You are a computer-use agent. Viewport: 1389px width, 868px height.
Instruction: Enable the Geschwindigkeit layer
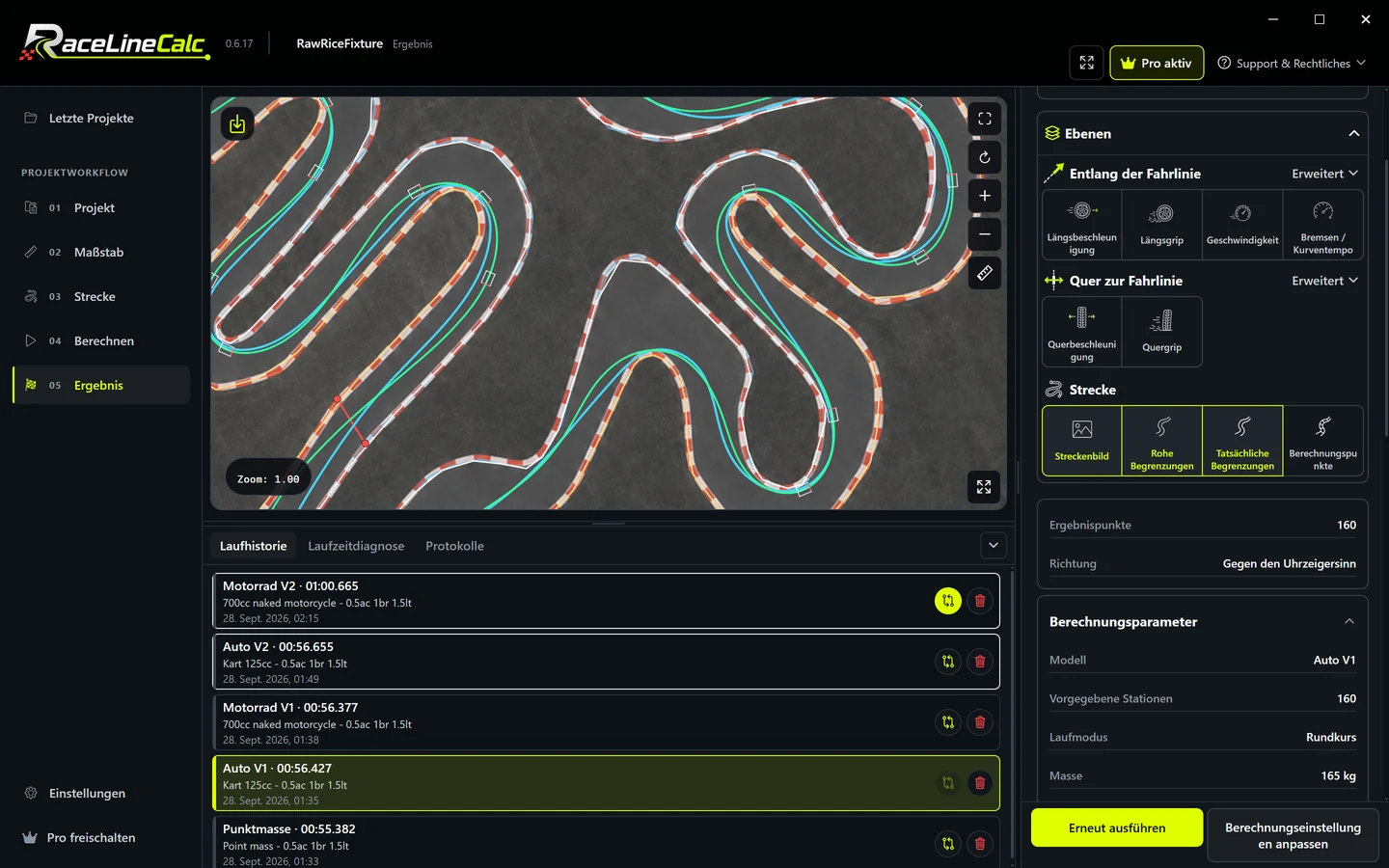[x=1242, y=225]
